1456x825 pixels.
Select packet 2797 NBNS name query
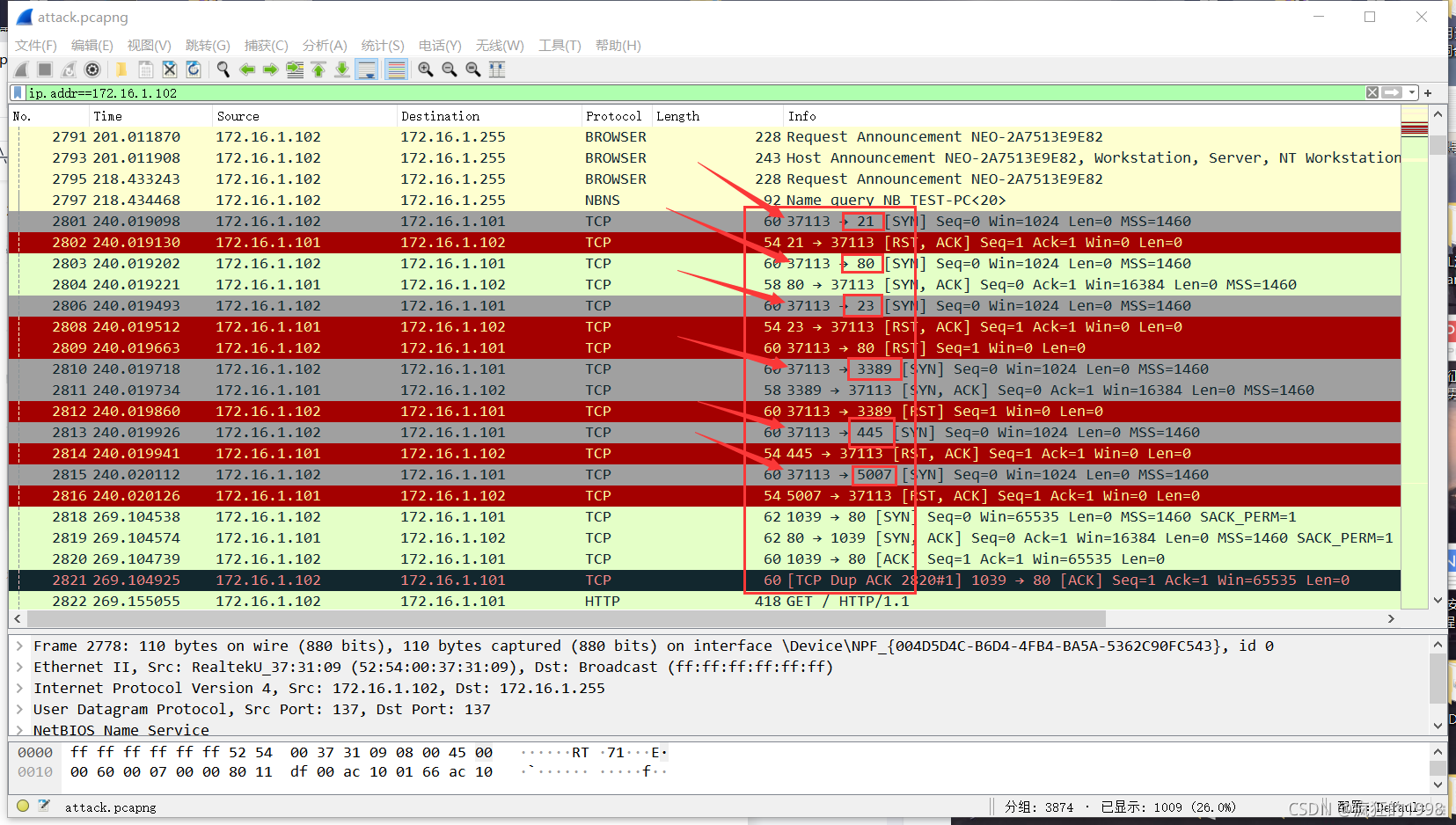click(x=705, y=201)
